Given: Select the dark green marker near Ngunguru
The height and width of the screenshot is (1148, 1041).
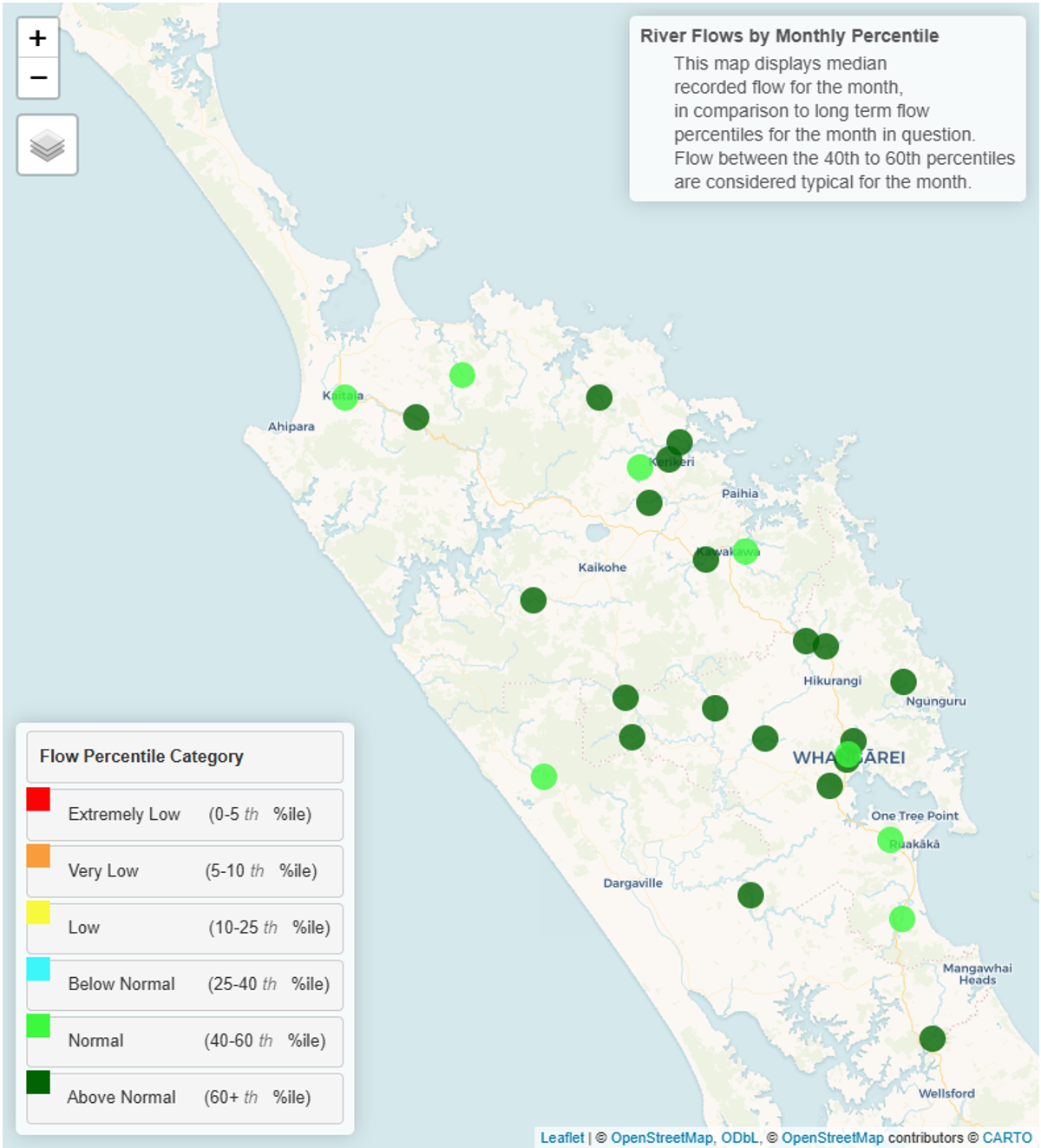Looking at the screenshot, I should (x=903, y=682).
